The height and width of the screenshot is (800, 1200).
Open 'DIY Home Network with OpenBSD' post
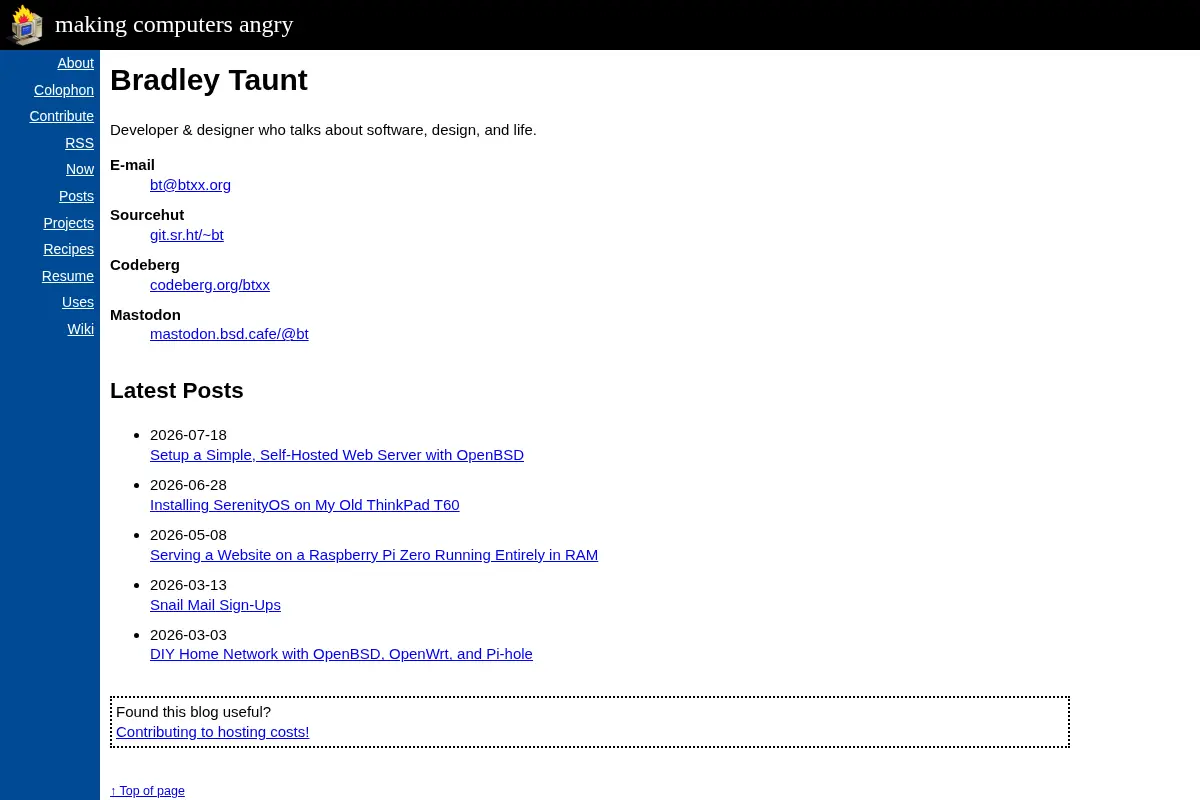click(341, 654)
